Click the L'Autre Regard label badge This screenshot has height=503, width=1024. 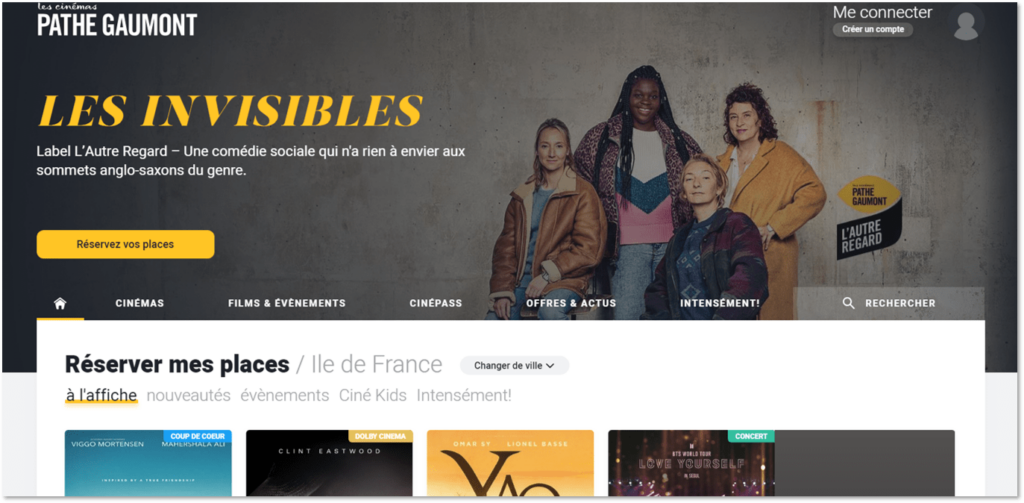[869, 216]
